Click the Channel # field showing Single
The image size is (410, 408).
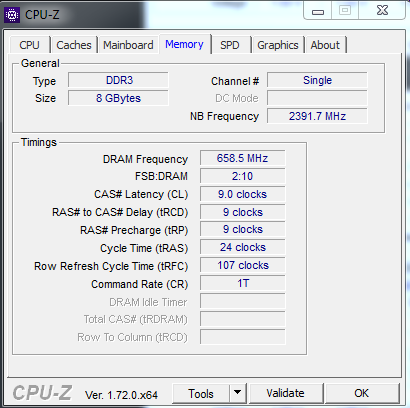coord(317,80)
